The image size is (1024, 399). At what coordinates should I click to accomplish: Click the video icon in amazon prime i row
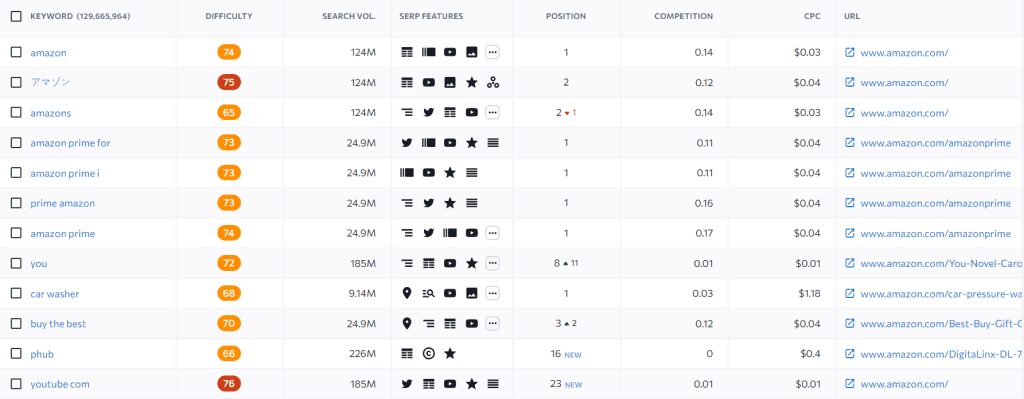pyautogui.click(x=428, y=173)
